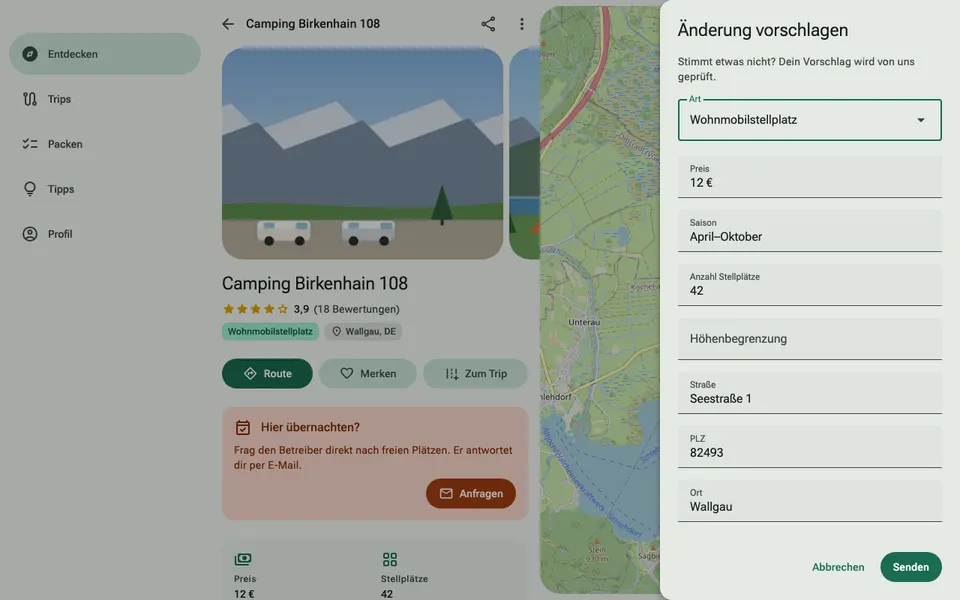Click the Wallgau, DE location chip
The height and width of the screenshot is (600, 960).
[x=364, y=331]
